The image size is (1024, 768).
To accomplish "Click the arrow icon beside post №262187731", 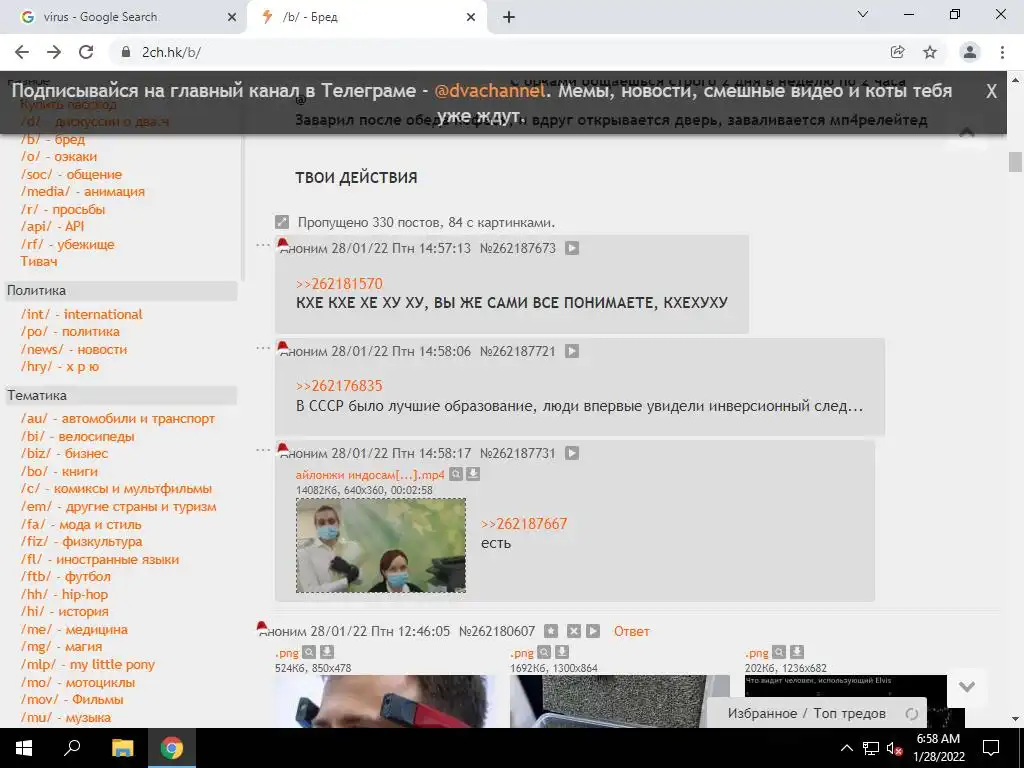I will (572, 453).
